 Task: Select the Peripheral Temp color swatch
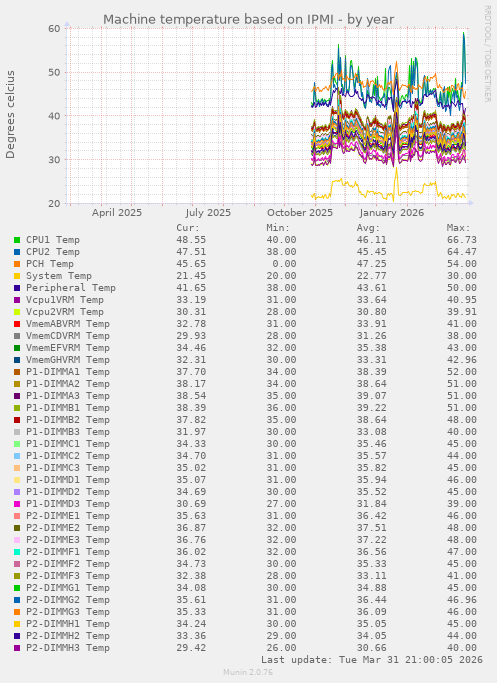[x=17, y=288]
